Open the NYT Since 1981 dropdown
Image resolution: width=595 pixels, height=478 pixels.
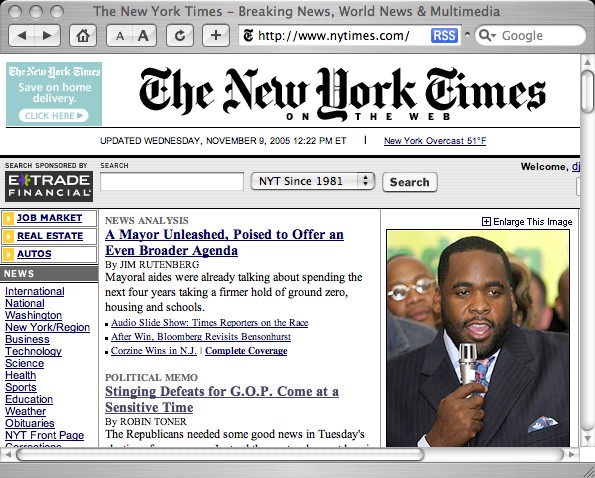313,181
